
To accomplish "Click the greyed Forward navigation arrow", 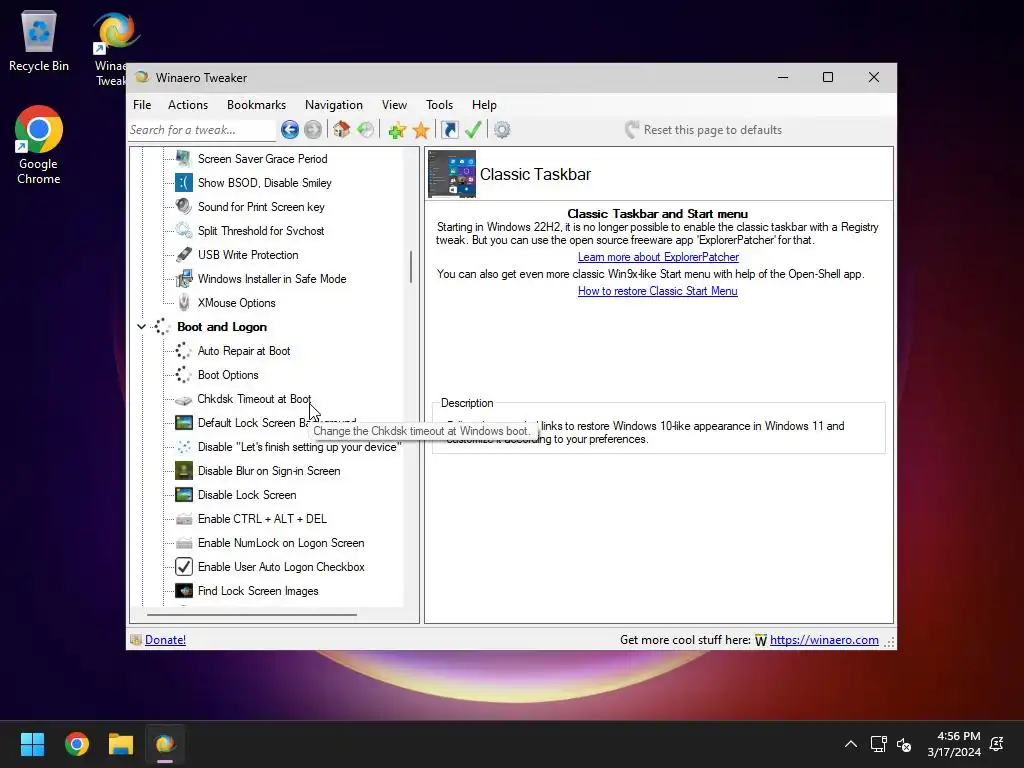I will [313, 130].
